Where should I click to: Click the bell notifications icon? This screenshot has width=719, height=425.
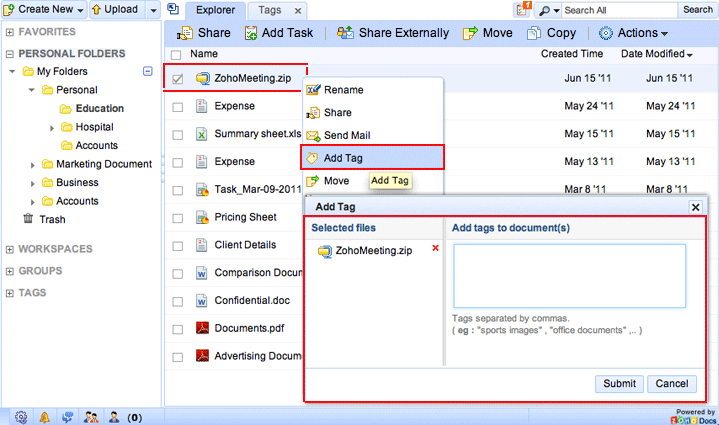(44, 417)
